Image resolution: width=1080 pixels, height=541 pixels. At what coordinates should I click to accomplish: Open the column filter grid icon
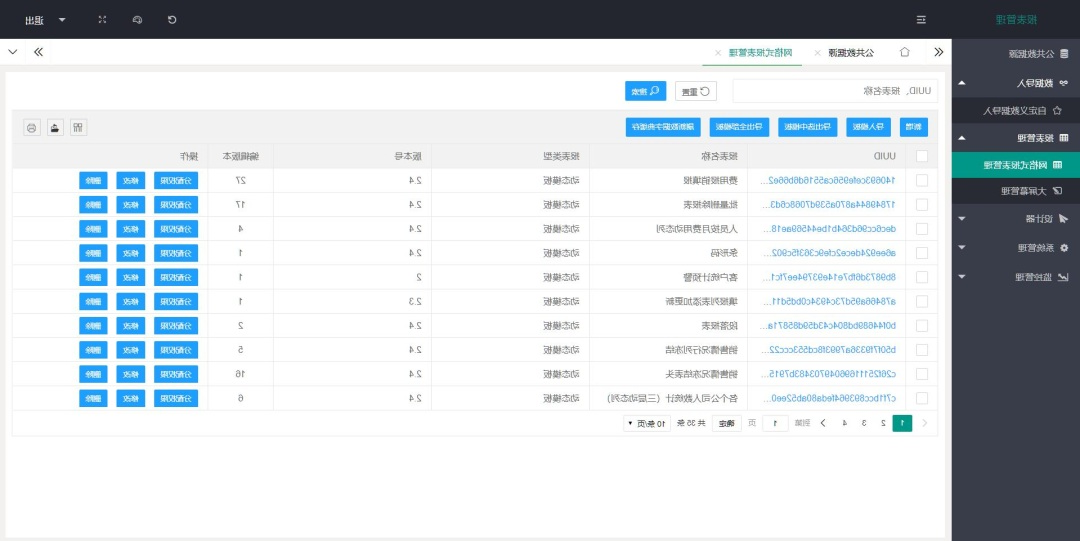point(78,127)
